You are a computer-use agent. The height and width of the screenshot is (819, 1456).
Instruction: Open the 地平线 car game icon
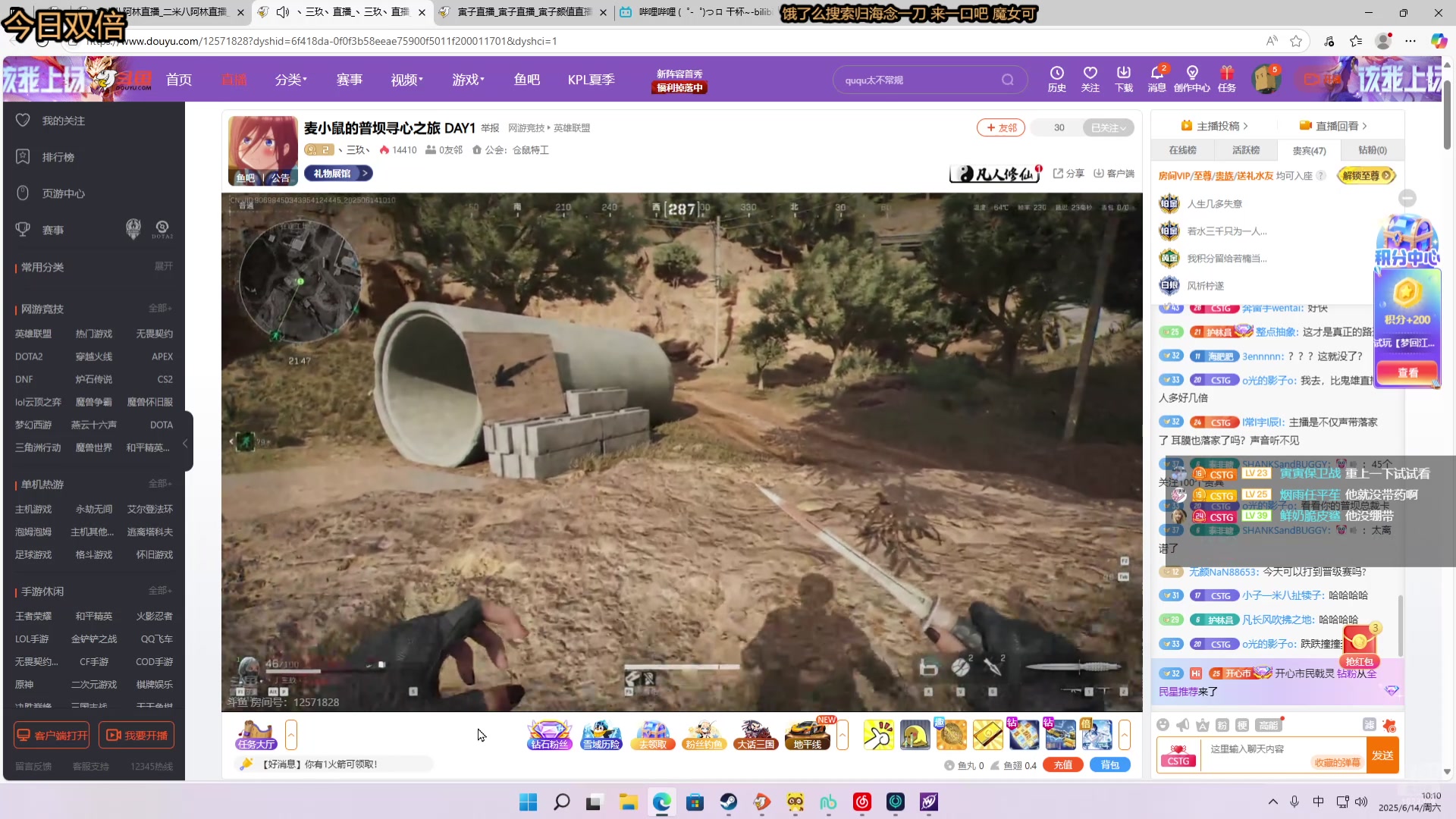tap(808, 734)
